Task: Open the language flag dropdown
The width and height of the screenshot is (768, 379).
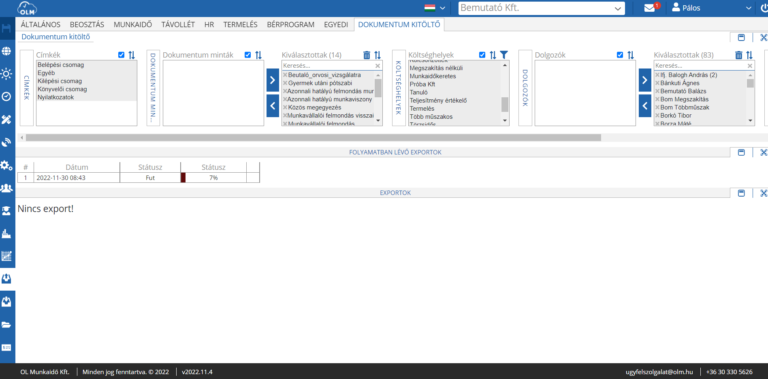Action: click(435, 8)
